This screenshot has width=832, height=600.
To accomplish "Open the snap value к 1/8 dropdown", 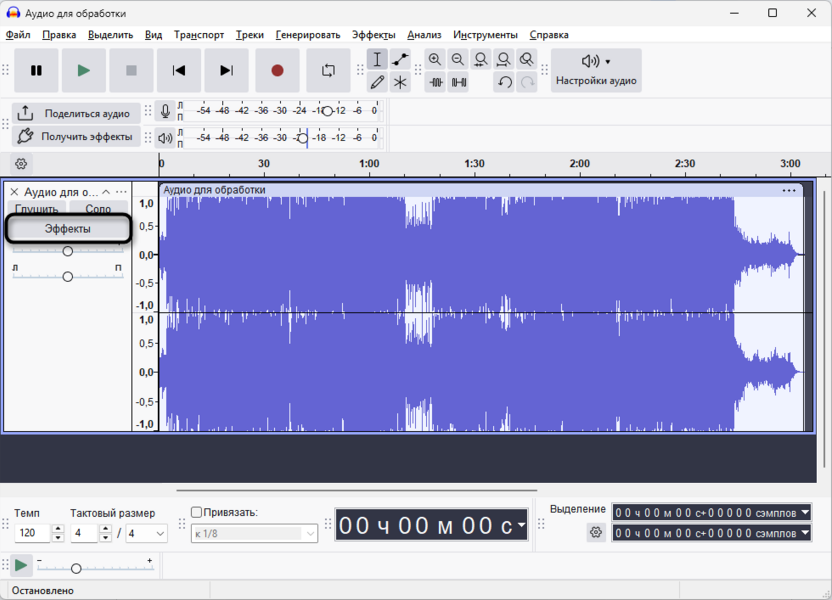I will pos(255,534).
